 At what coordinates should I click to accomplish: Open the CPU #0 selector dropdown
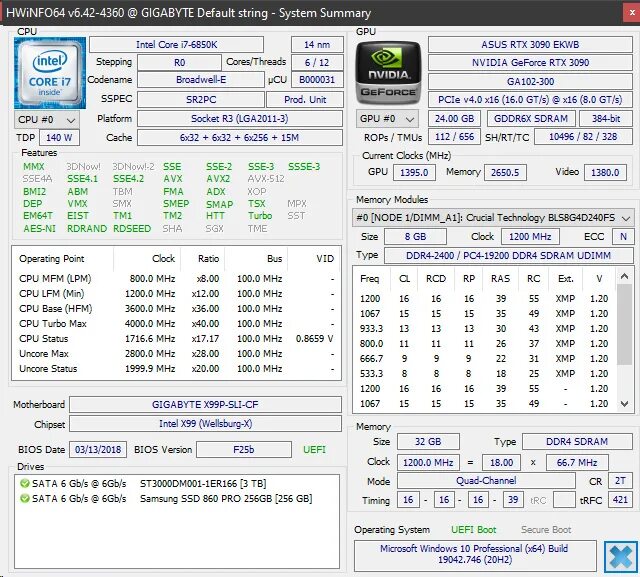click(47, 120)
